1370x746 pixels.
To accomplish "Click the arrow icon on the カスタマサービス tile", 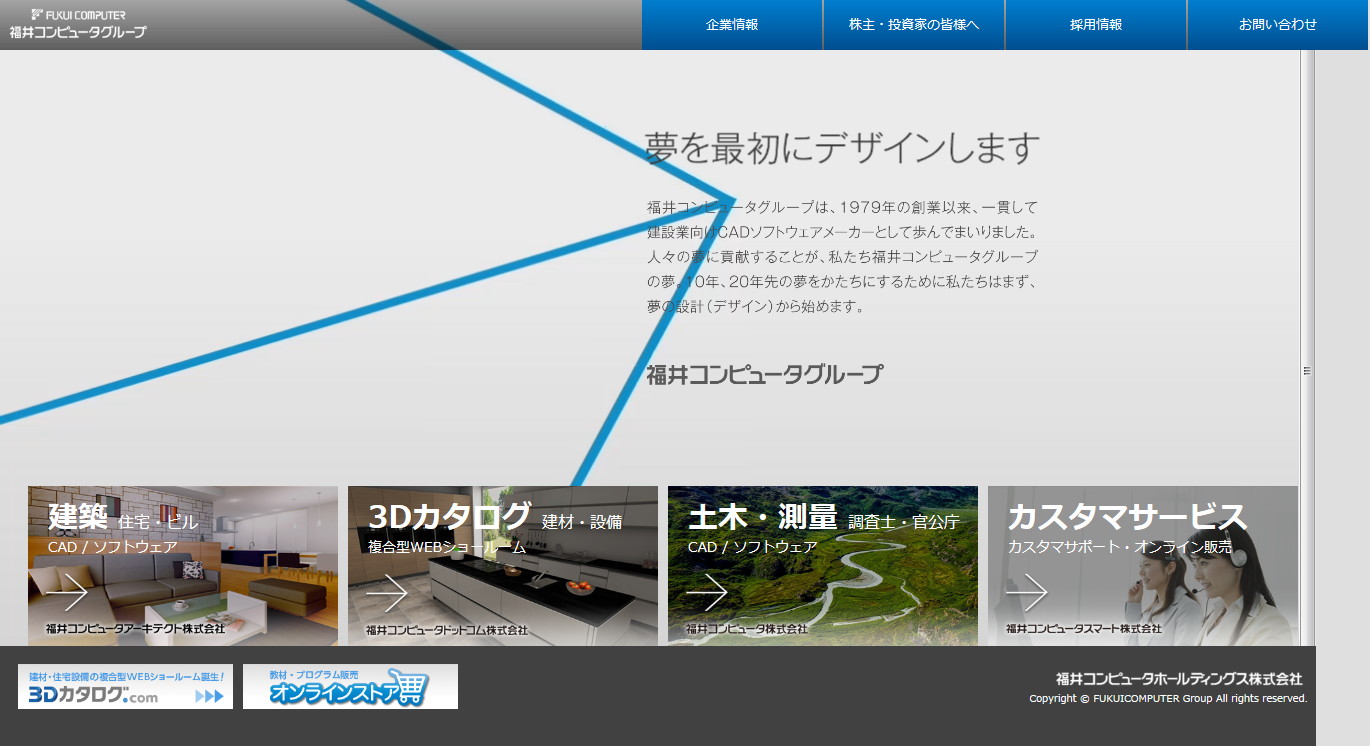I will 1027,592.
